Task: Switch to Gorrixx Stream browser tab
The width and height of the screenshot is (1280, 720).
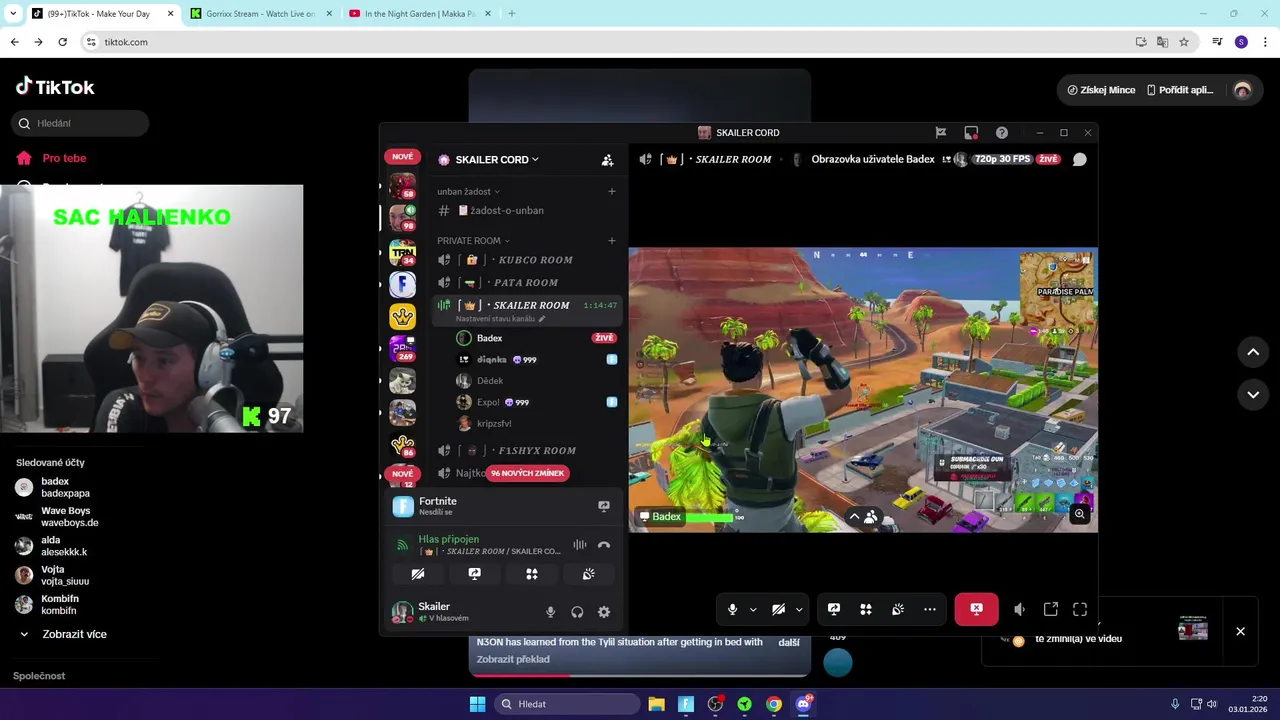Action: [x=259, y=14]
